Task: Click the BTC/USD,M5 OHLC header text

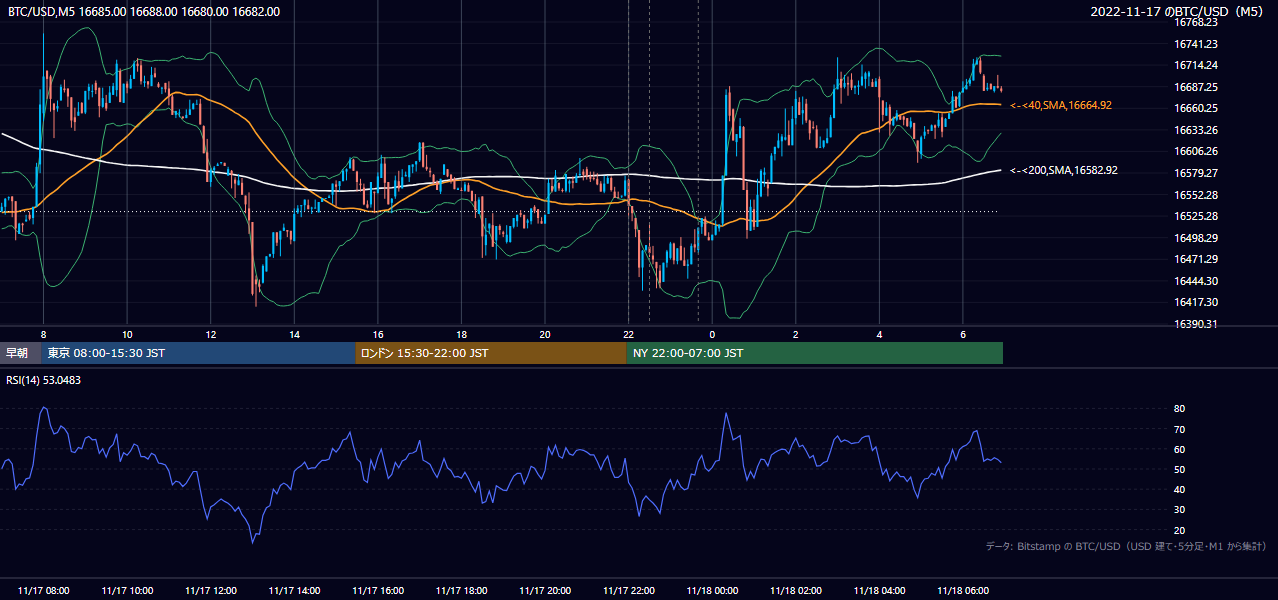Action: point(144,12)
